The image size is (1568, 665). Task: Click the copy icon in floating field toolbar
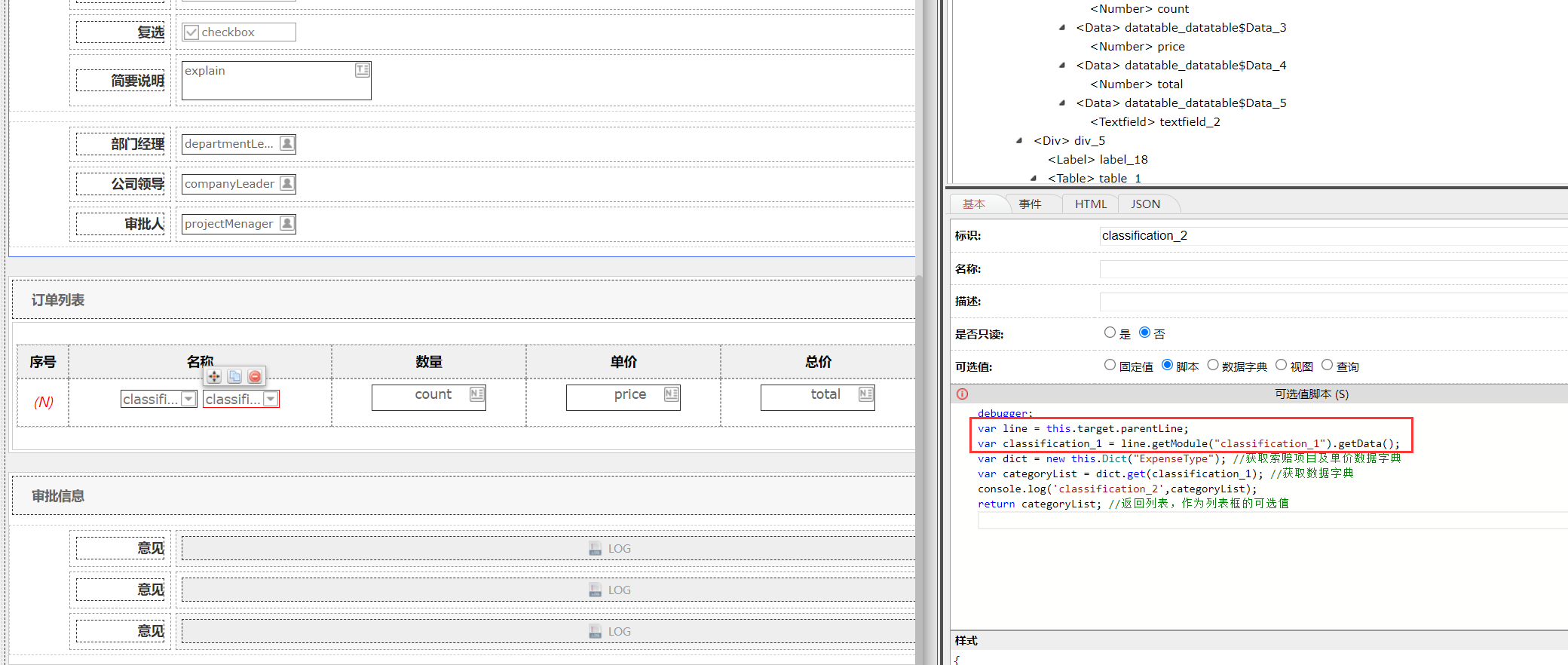[x=234, y=376]
